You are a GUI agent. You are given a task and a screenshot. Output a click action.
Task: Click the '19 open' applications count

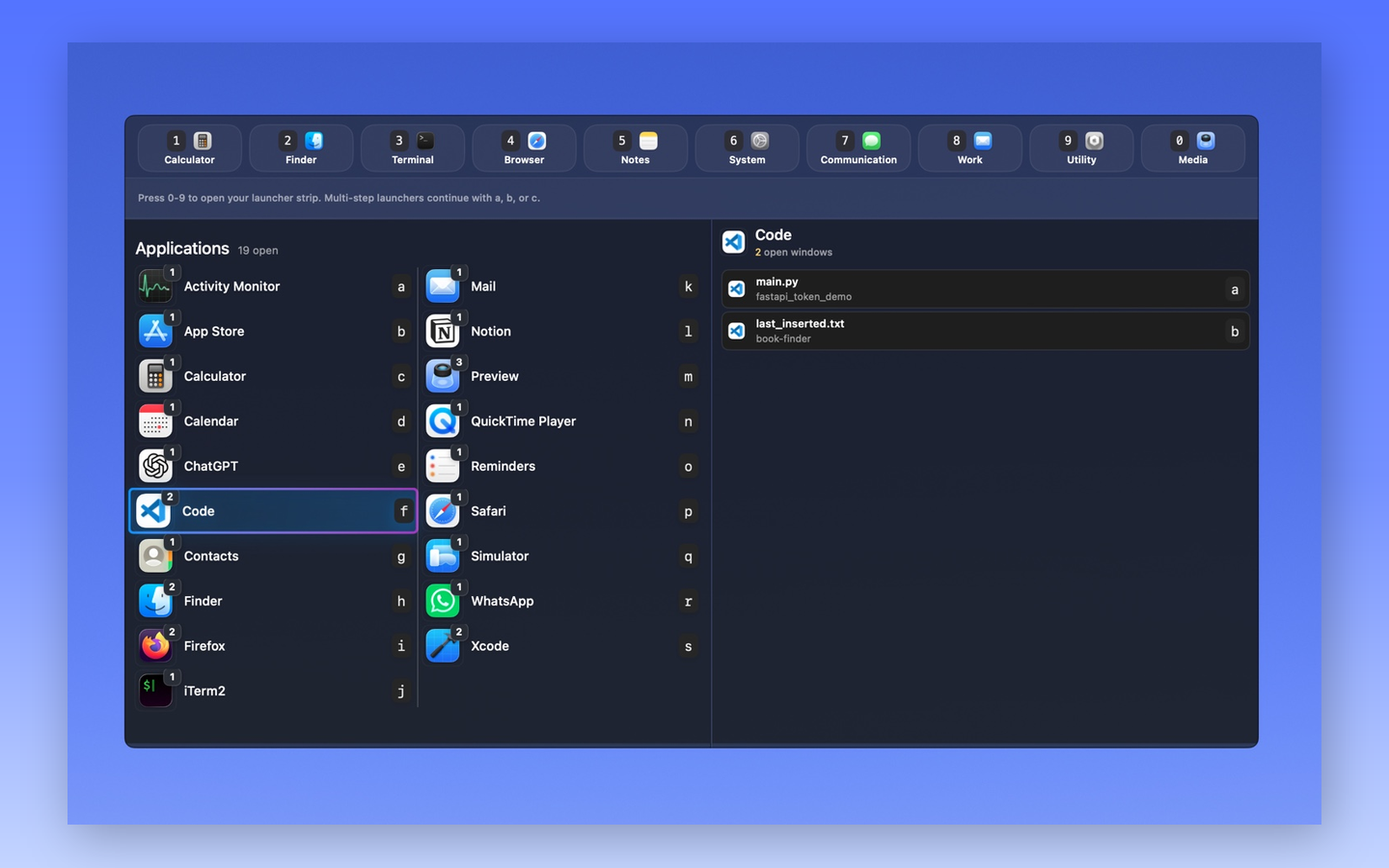[x=258, y=251]
